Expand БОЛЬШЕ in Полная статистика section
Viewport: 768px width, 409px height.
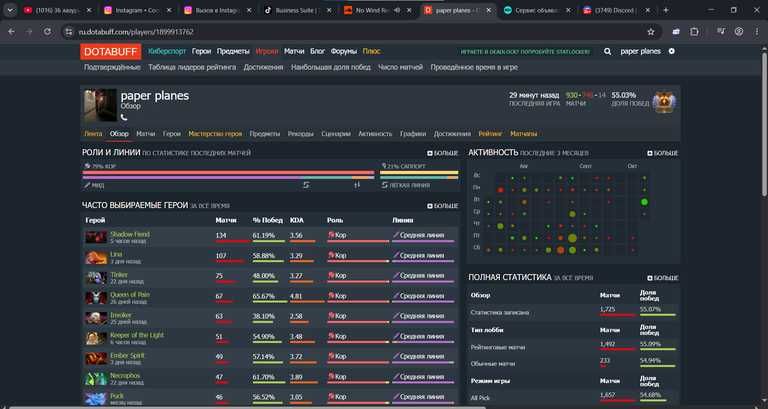point(663,278)
